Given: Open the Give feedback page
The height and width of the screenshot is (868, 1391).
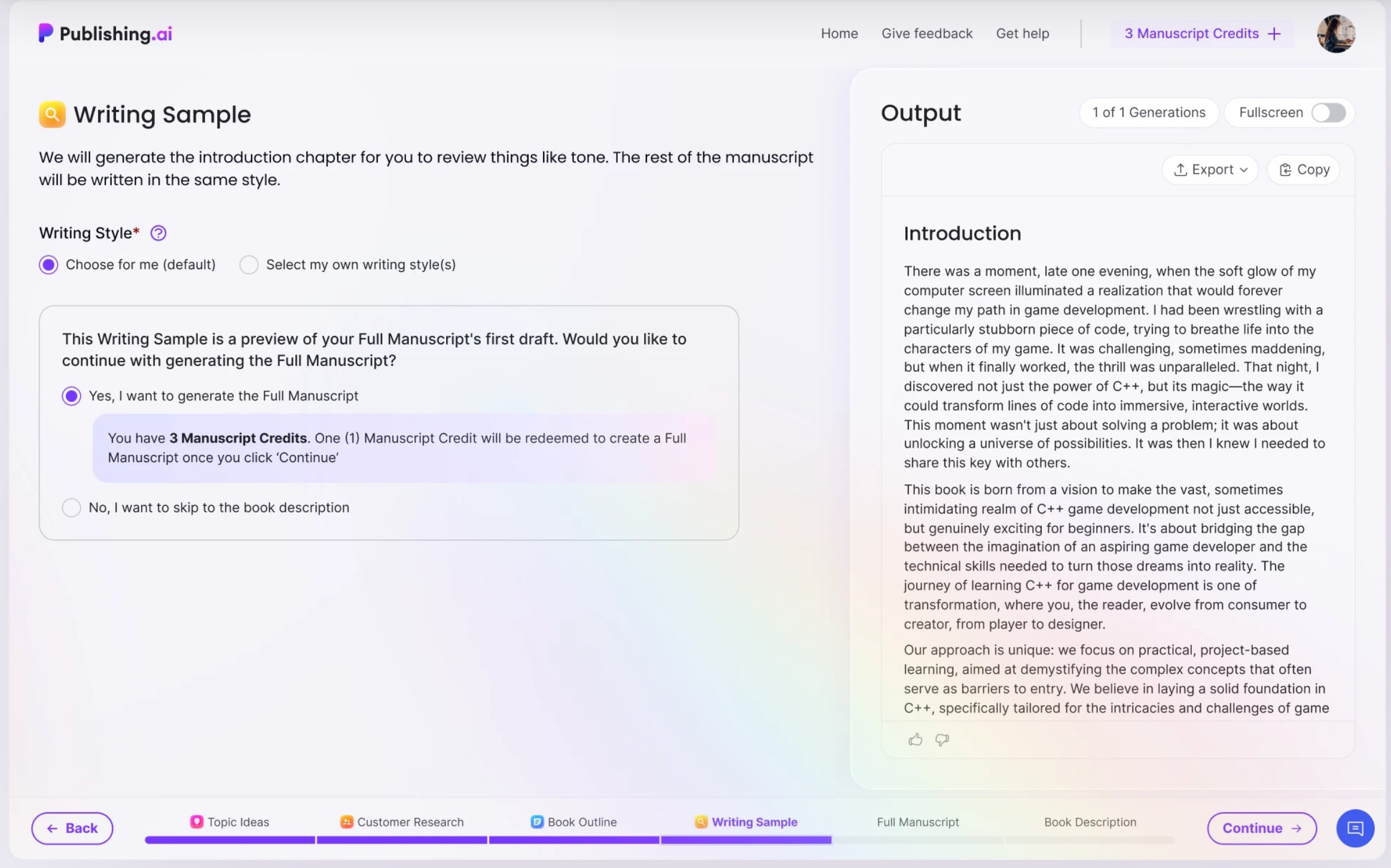Looking at the screenshot, I should [x=926, y=33].
